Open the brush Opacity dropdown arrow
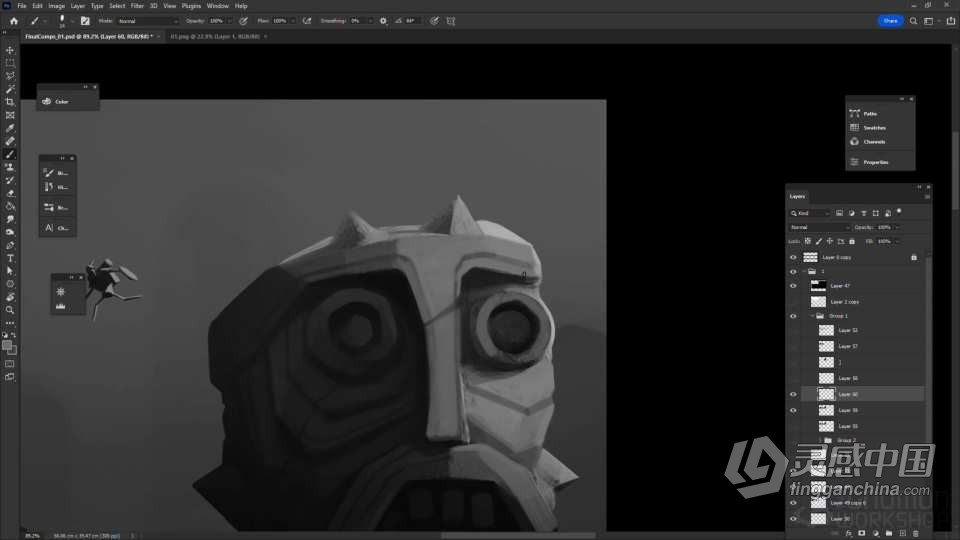This screenshot has width=960, height=540. [x=230, y=21]
